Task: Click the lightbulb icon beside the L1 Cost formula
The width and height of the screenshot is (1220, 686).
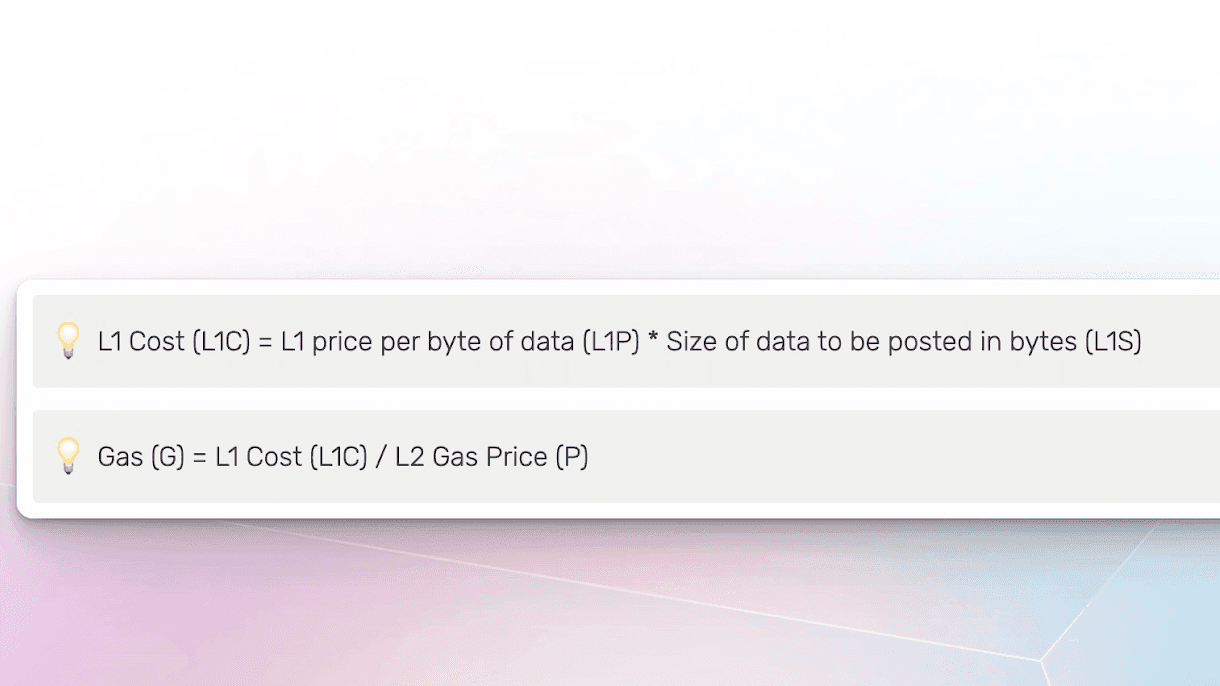Action: click(x=68, y=340)
